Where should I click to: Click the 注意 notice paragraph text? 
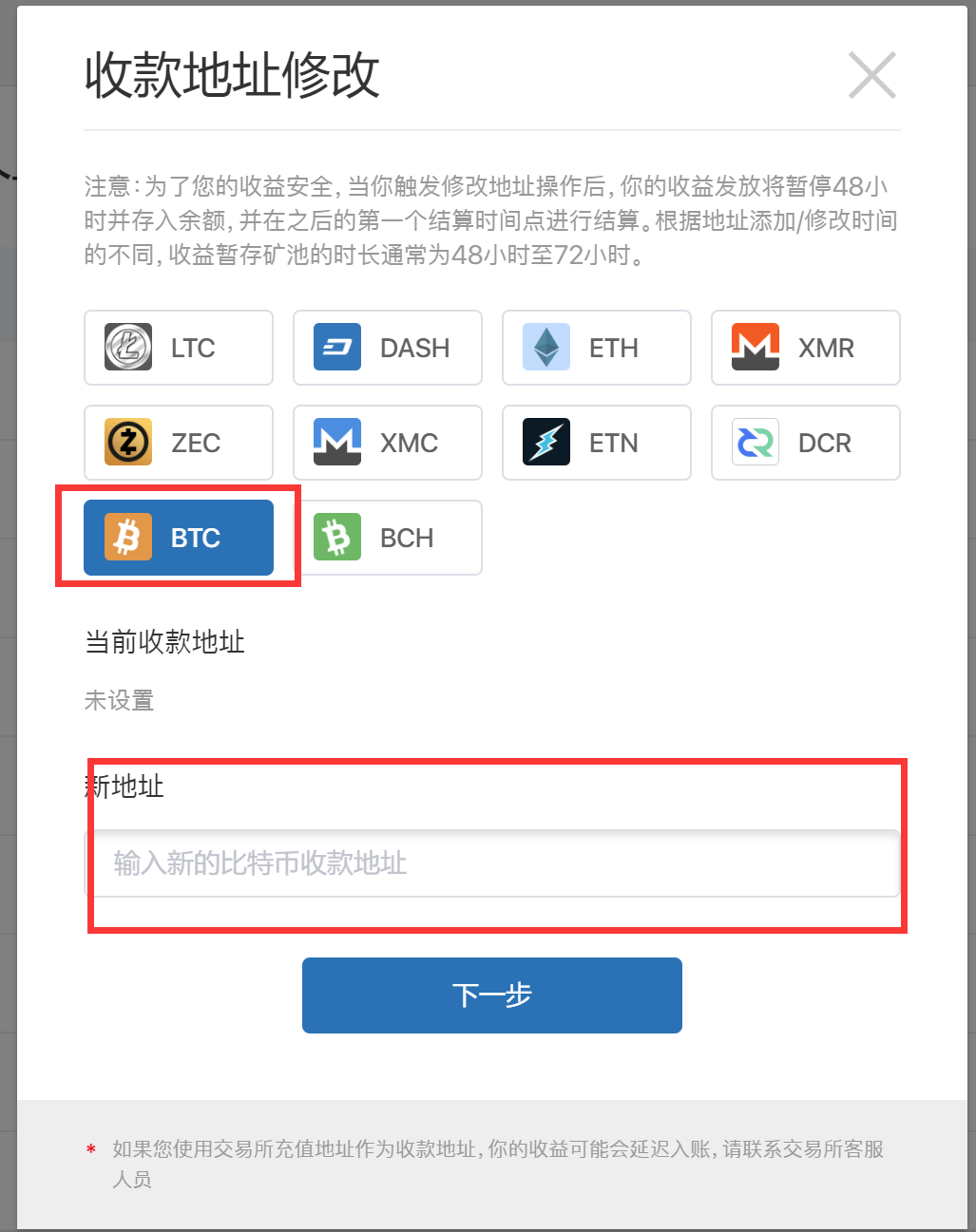point(490,220)
